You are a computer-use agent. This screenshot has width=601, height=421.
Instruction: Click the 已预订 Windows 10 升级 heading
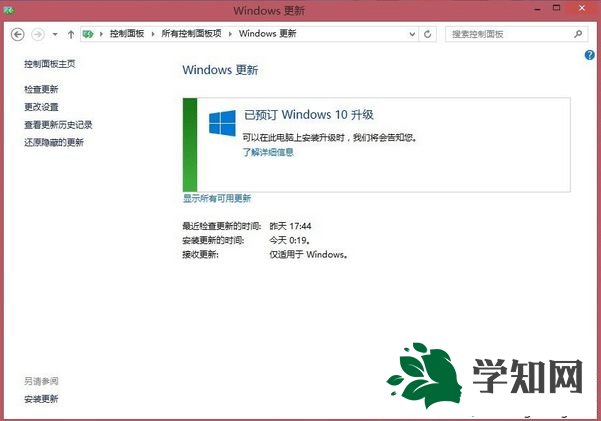coord(309,115)
